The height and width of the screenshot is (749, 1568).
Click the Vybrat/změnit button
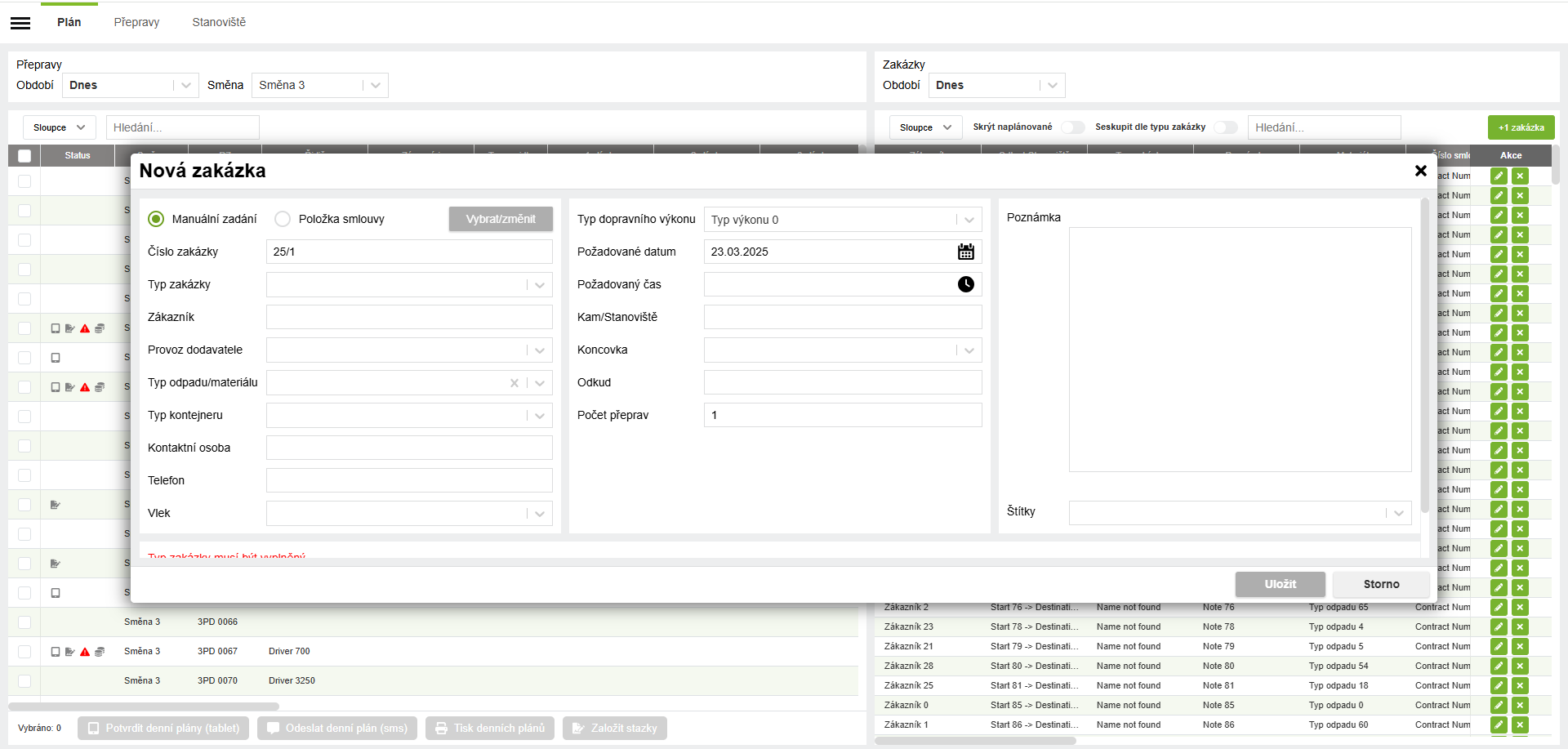(x=501, y=219)
